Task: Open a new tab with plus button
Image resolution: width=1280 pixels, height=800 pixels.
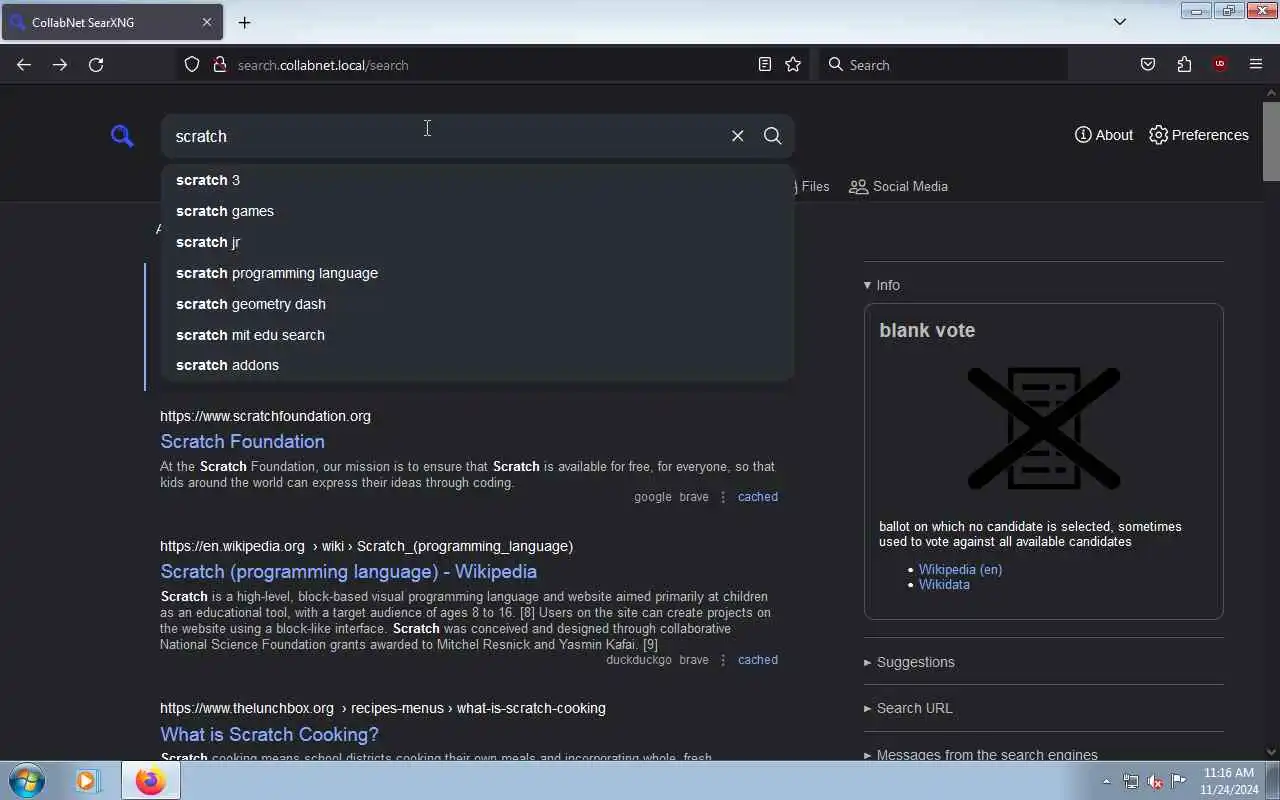Action: click(244, 22)
